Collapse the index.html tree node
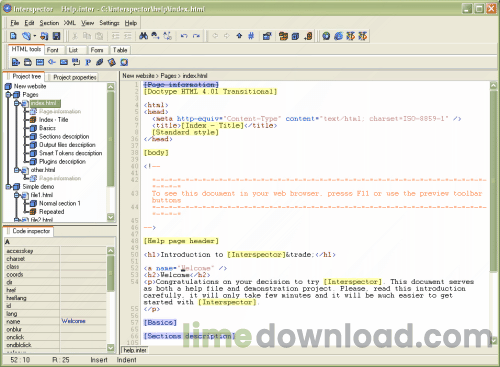Screen dimensions: 500x367 click(x=16, y=103)
